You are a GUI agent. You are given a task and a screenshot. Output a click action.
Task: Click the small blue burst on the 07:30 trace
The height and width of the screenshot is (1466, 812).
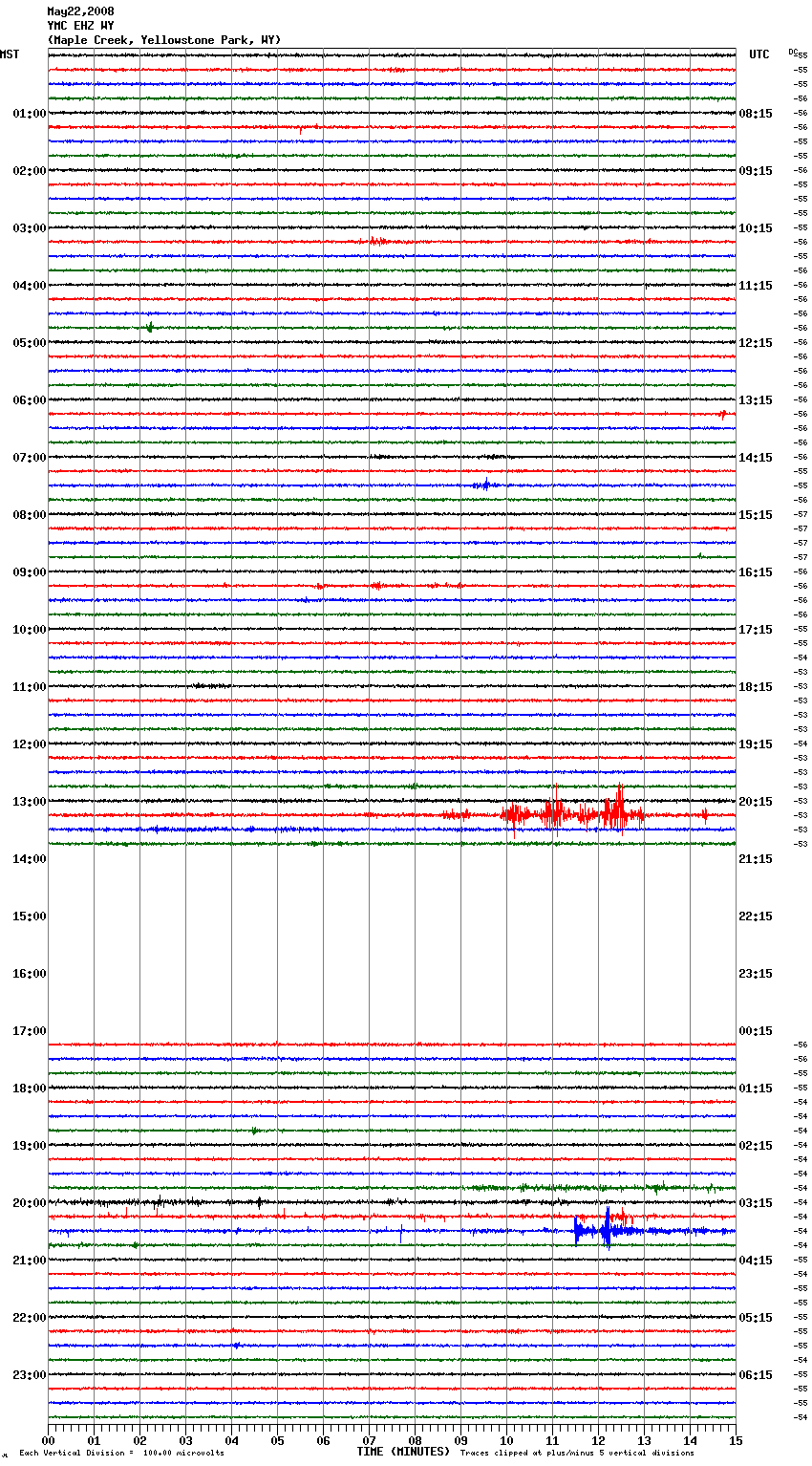(x=484, y=485)
